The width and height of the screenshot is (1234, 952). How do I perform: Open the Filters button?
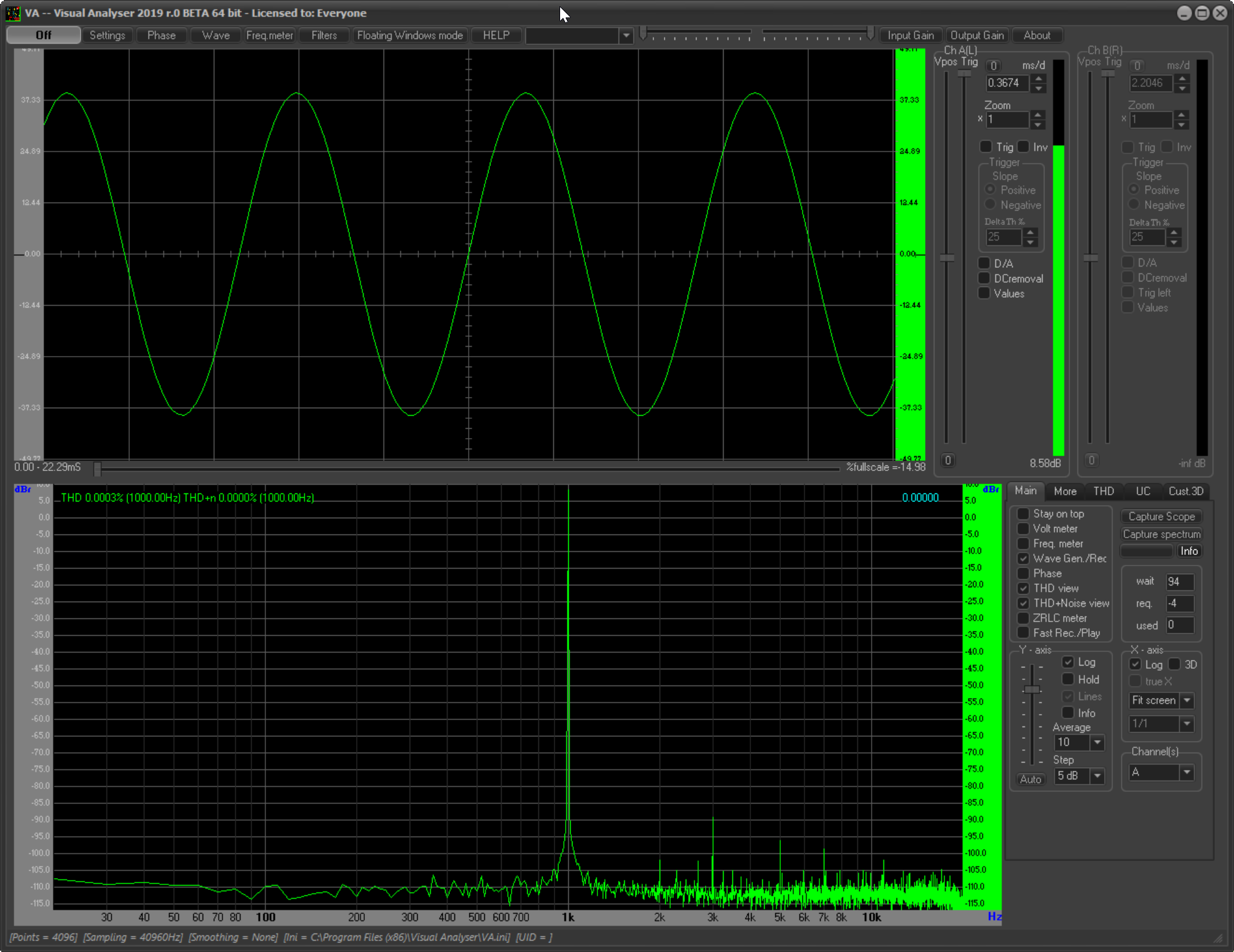click(x=324, y=35)
